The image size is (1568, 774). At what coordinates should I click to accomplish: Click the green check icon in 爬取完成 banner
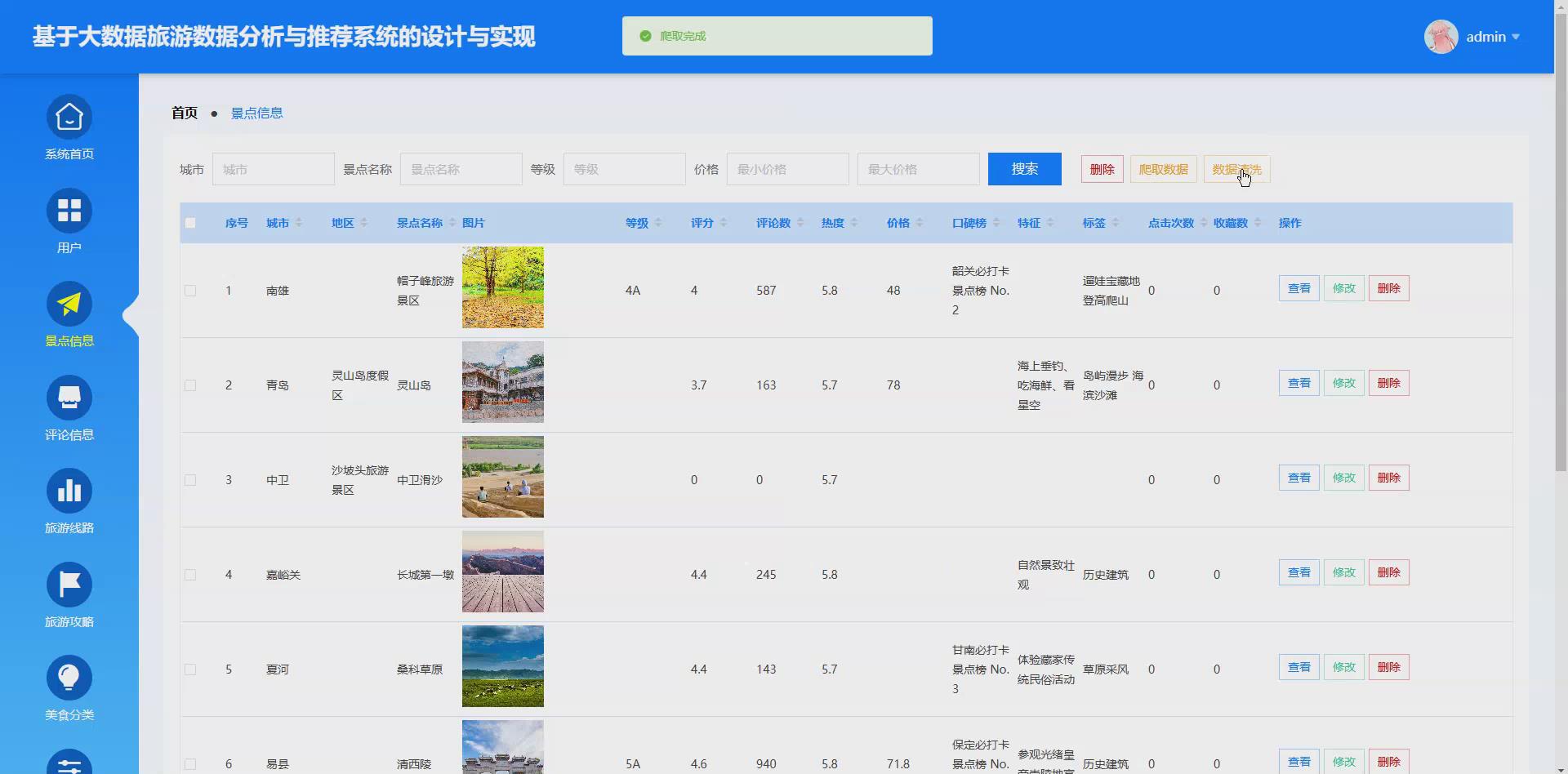coord(648,35)
